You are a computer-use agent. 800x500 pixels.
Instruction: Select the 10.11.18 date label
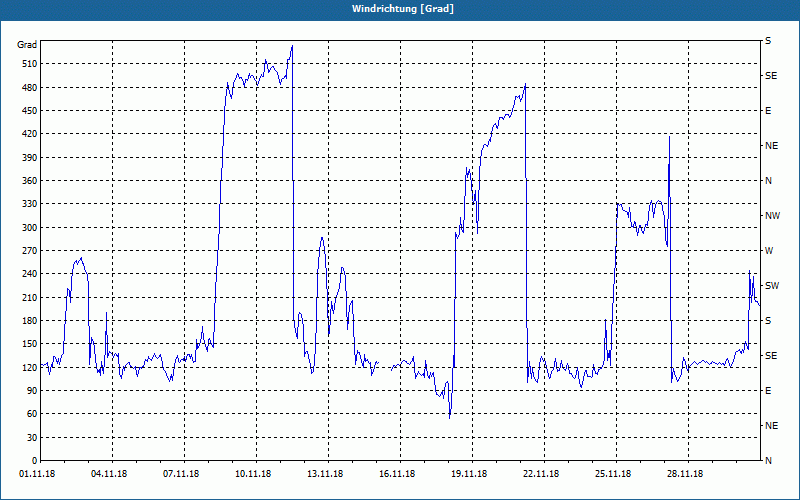[253, 474]
